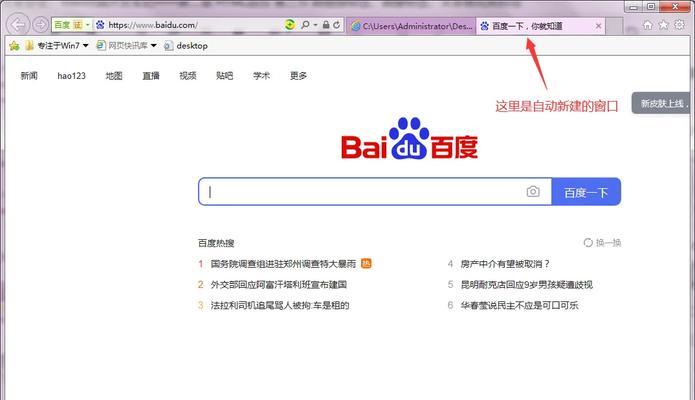Click the browser forward arrow button

[41, 24]
